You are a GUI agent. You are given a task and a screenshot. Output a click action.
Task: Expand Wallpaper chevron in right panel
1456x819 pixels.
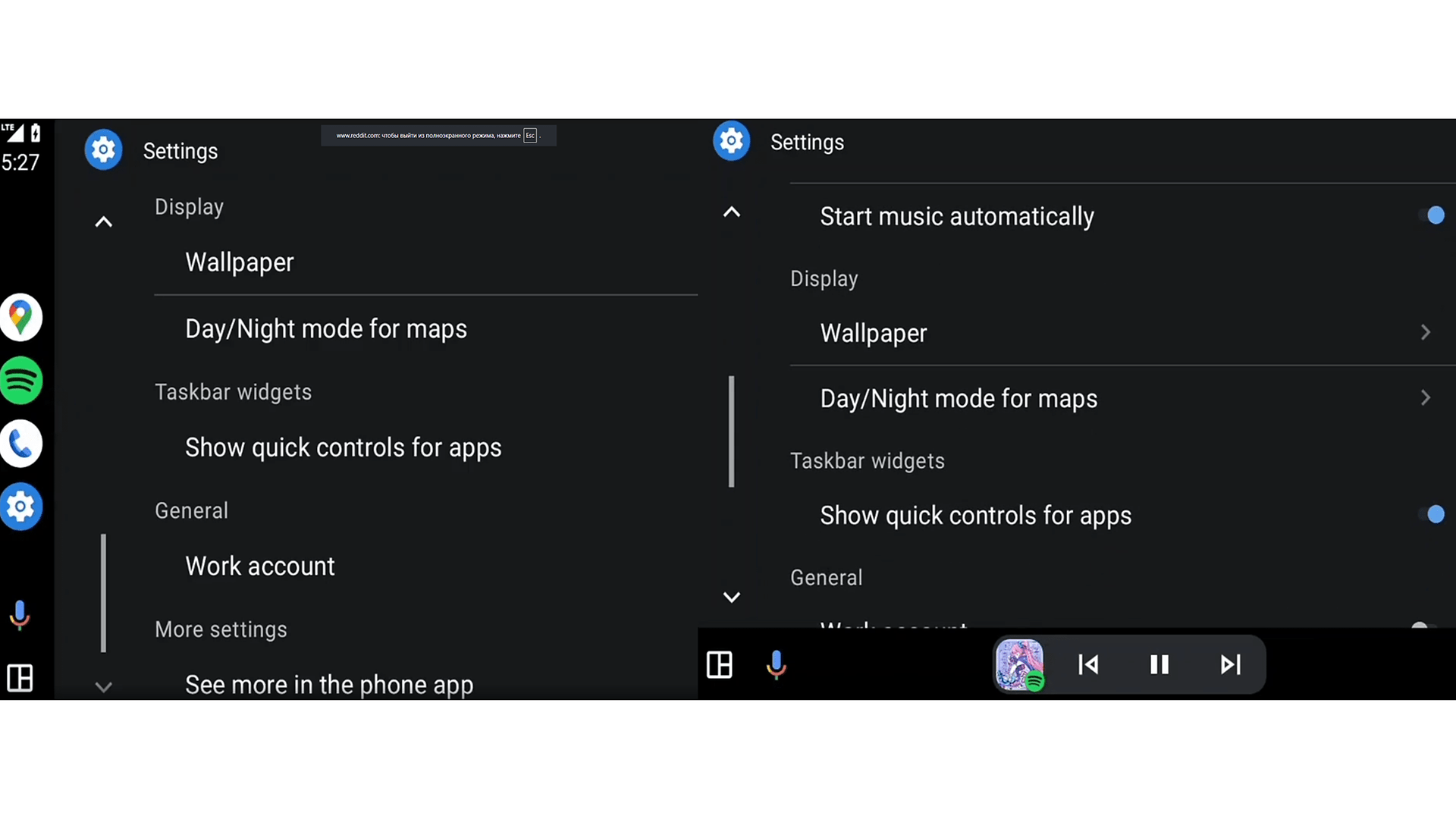1425,332
